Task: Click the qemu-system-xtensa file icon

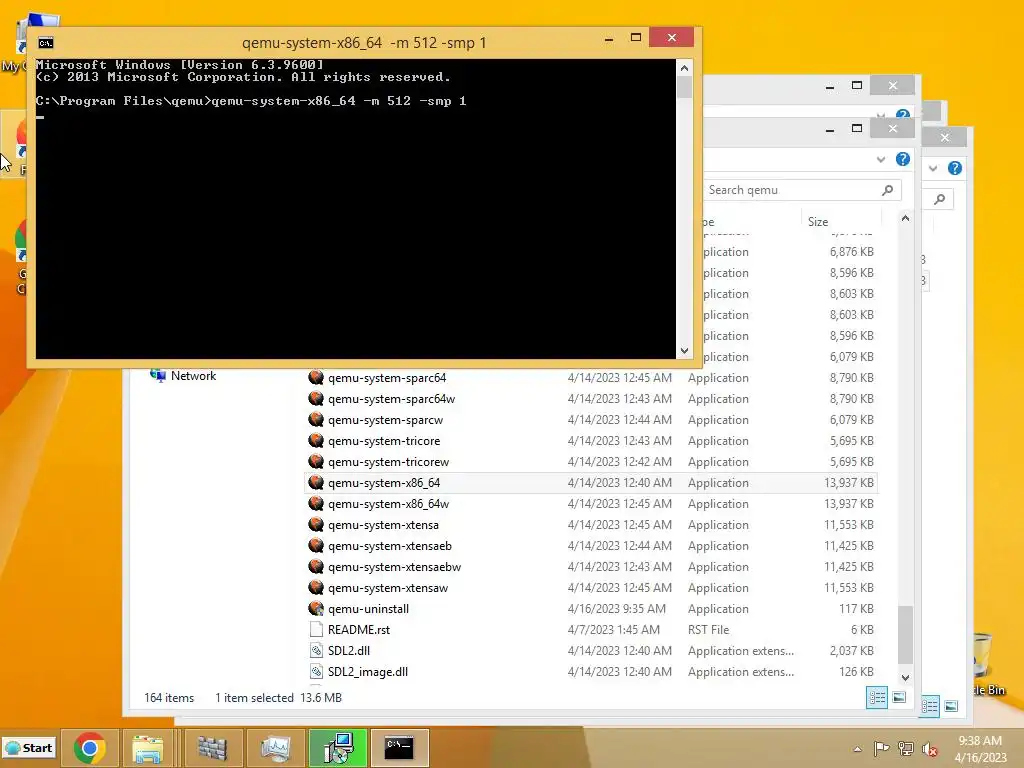Action: pos(316,524)
